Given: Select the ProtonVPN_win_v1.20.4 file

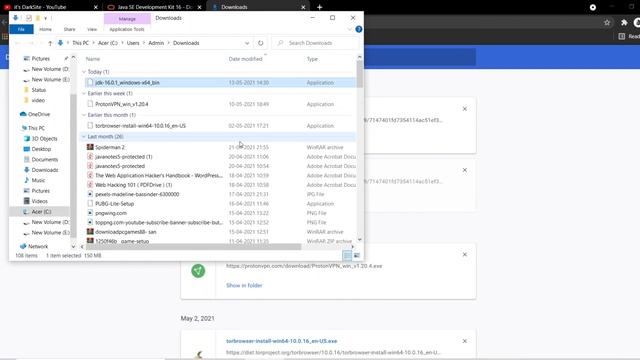Looking at the screenshot, I should click(220, 104).
